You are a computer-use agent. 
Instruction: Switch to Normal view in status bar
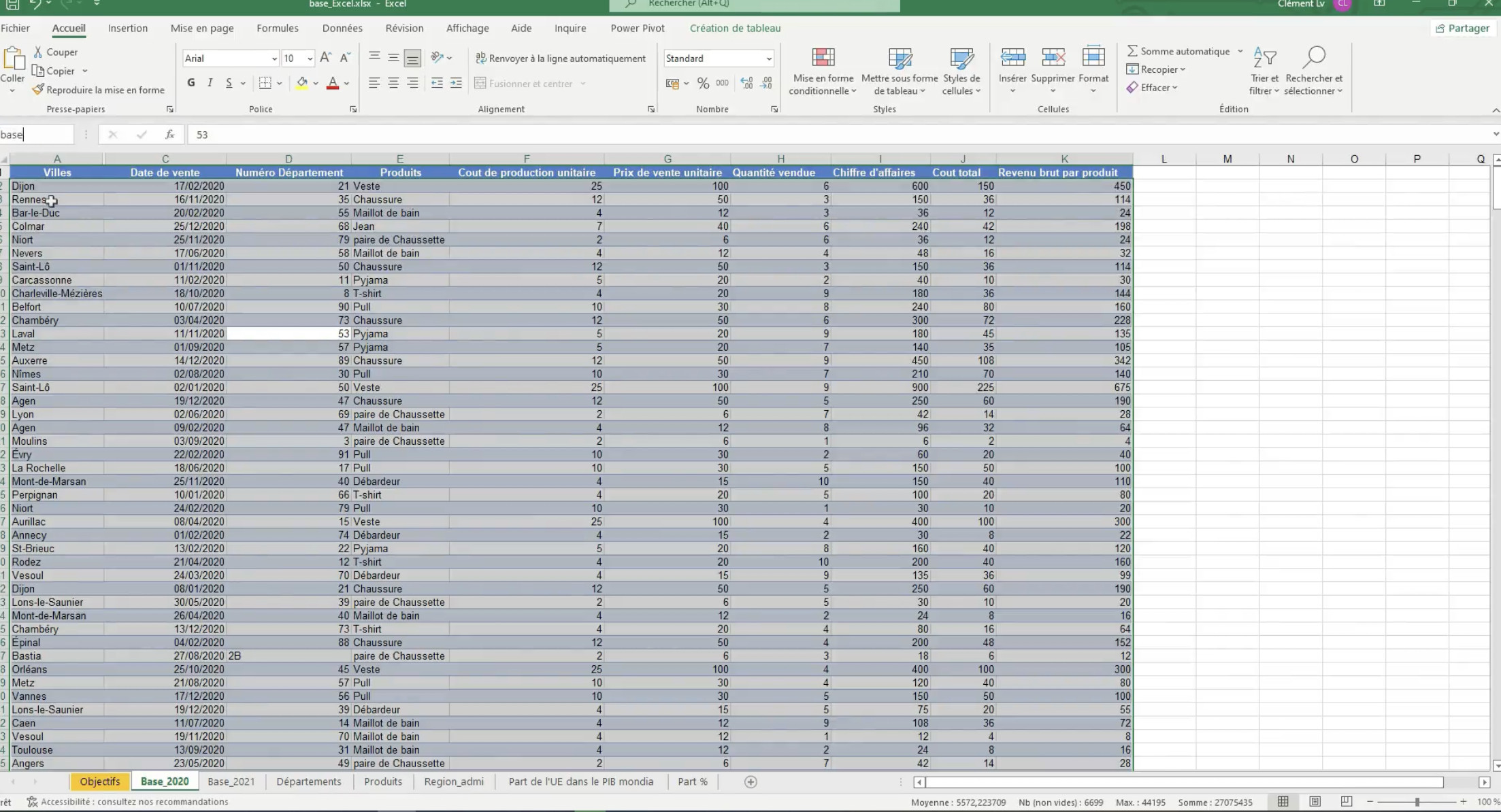(x=1283, y=802)
